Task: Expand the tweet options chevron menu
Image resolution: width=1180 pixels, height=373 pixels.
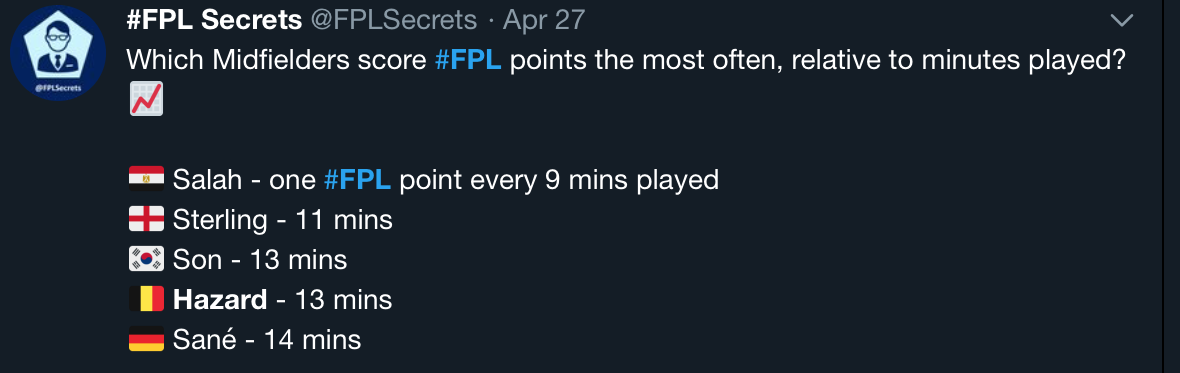Action: pyautogui.click(x=1121, y=20)
